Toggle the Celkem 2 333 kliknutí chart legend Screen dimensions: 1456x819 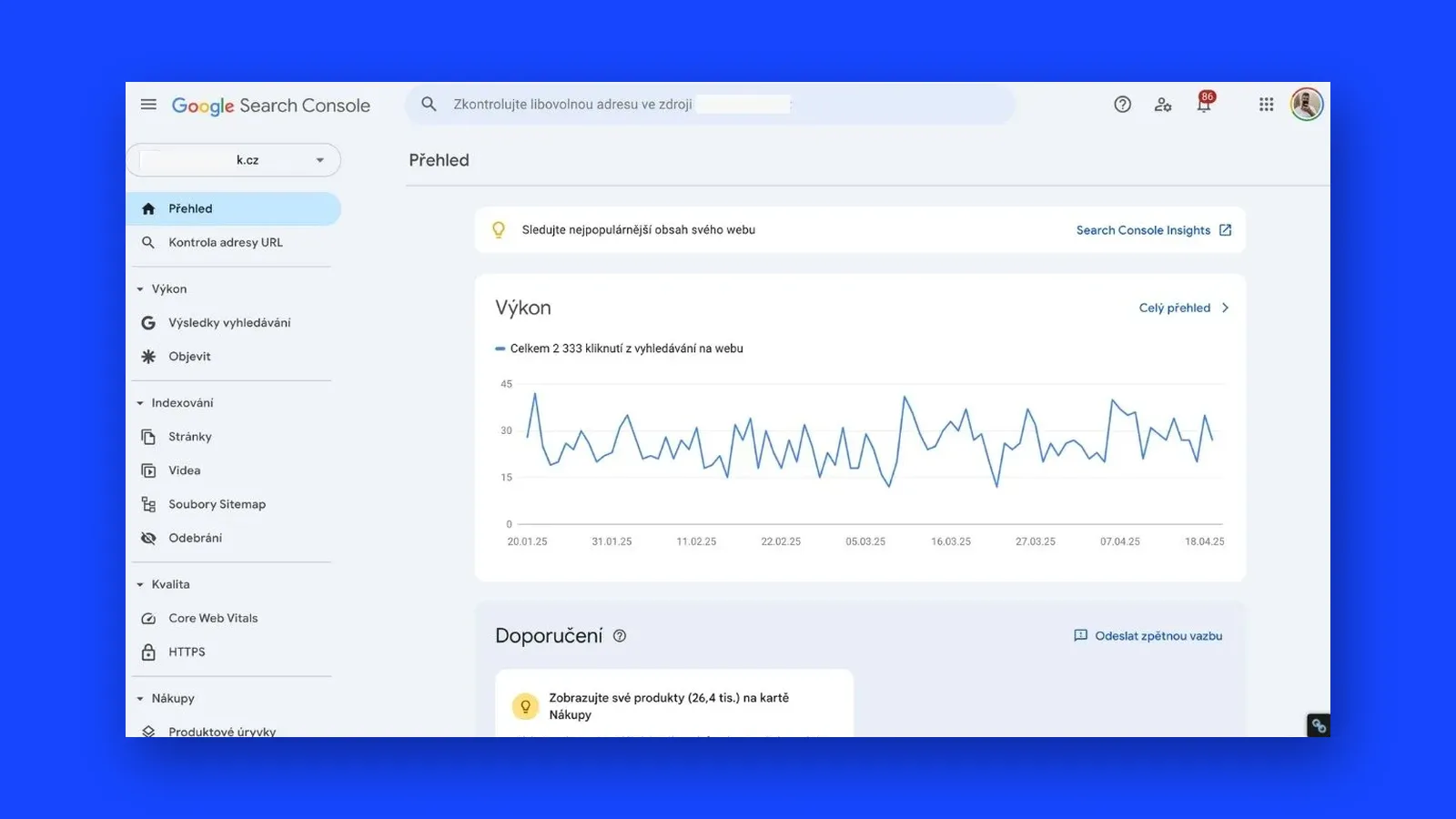[x=619, y=349]
